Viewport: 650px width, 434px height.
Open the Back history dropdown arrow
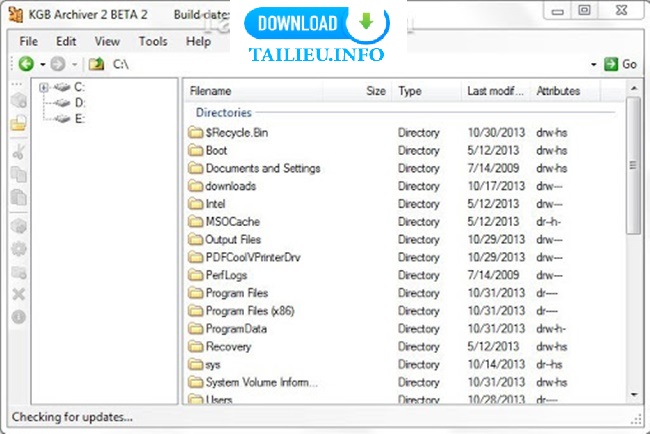click(42, 65)
